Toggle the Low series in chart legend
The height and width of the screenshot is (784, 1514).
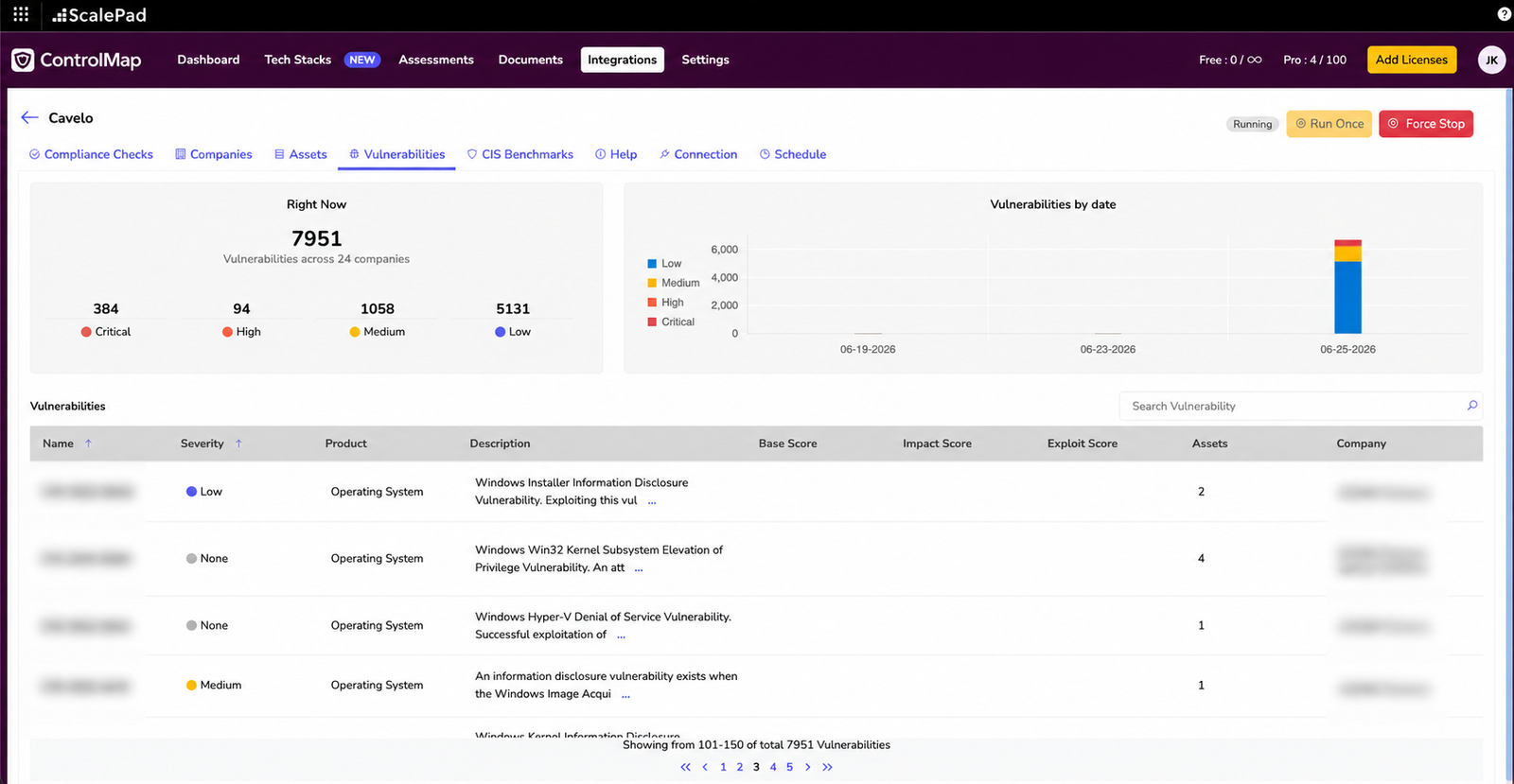pyautogui.click(x=664, y=264)
